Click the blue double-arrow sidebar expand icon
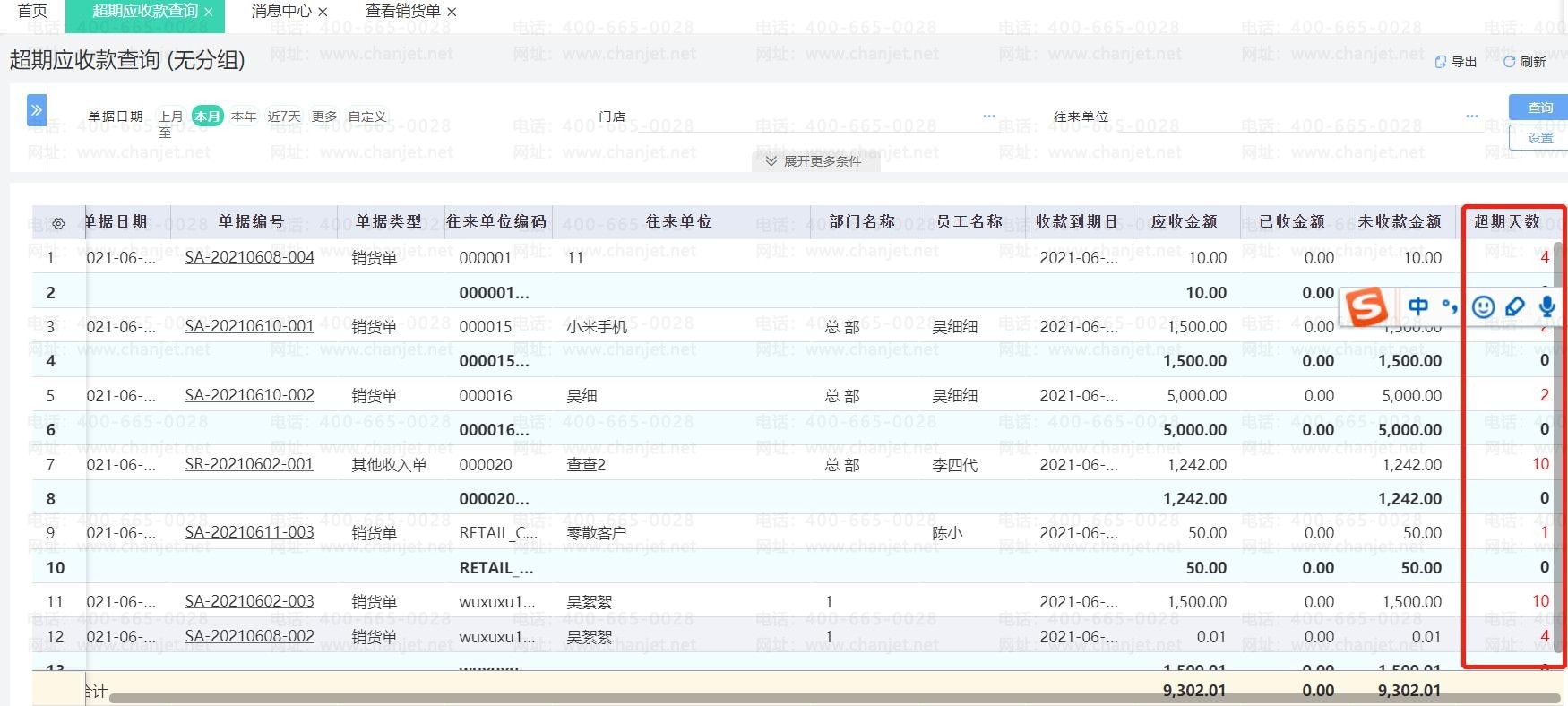Image resolution: width=1568 pixels, height=706 pixels. 37,110
